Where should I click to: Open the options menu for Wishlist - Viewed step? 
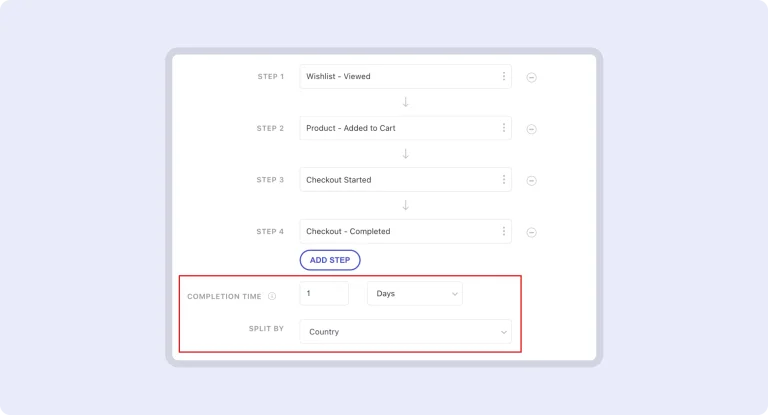pyautogui.click(x=503, y=77)
